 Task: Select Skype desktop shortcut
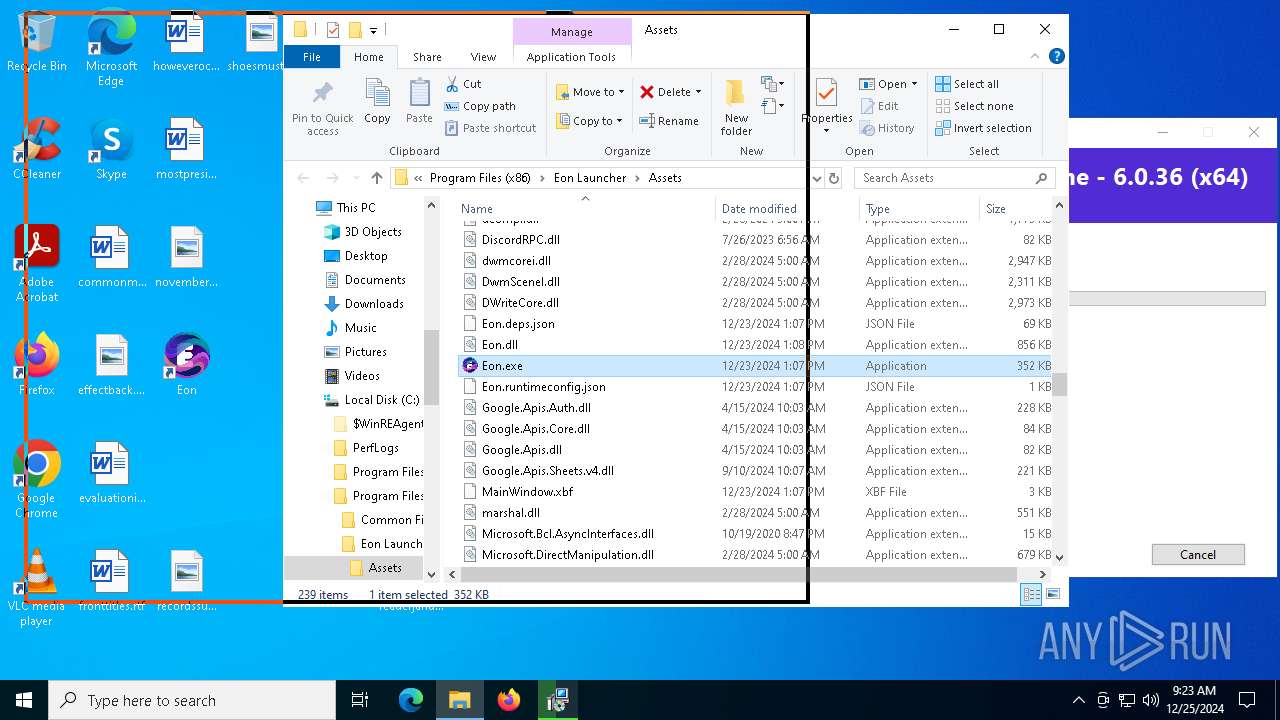(111, 150)
